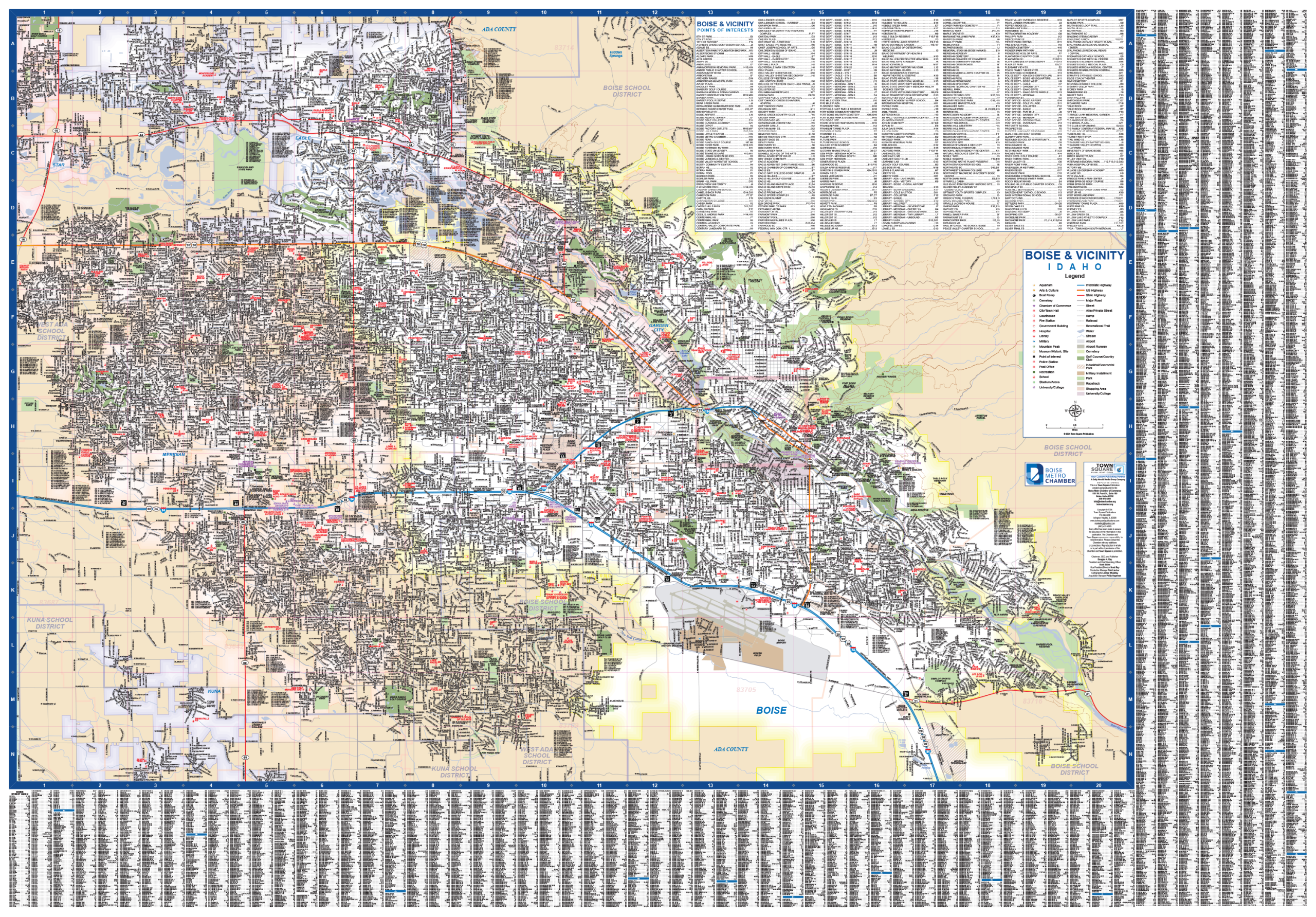Screen dimensions: 1316x917
Task: Click the compass rose below the legend
Action: (x=1075, y=411)
